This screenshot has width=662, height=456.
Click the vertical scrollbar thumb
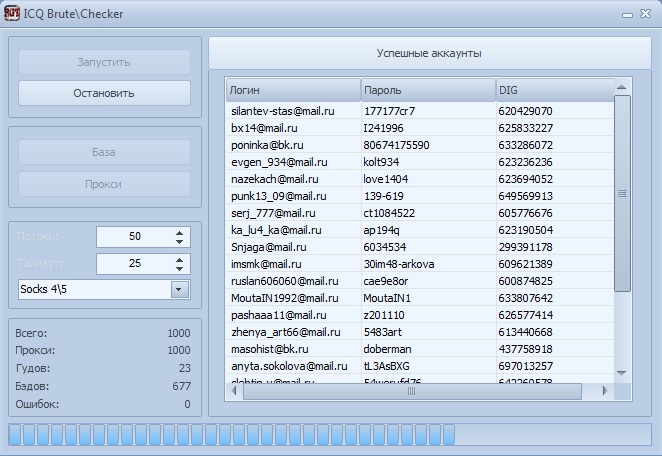tap(622, 193)
